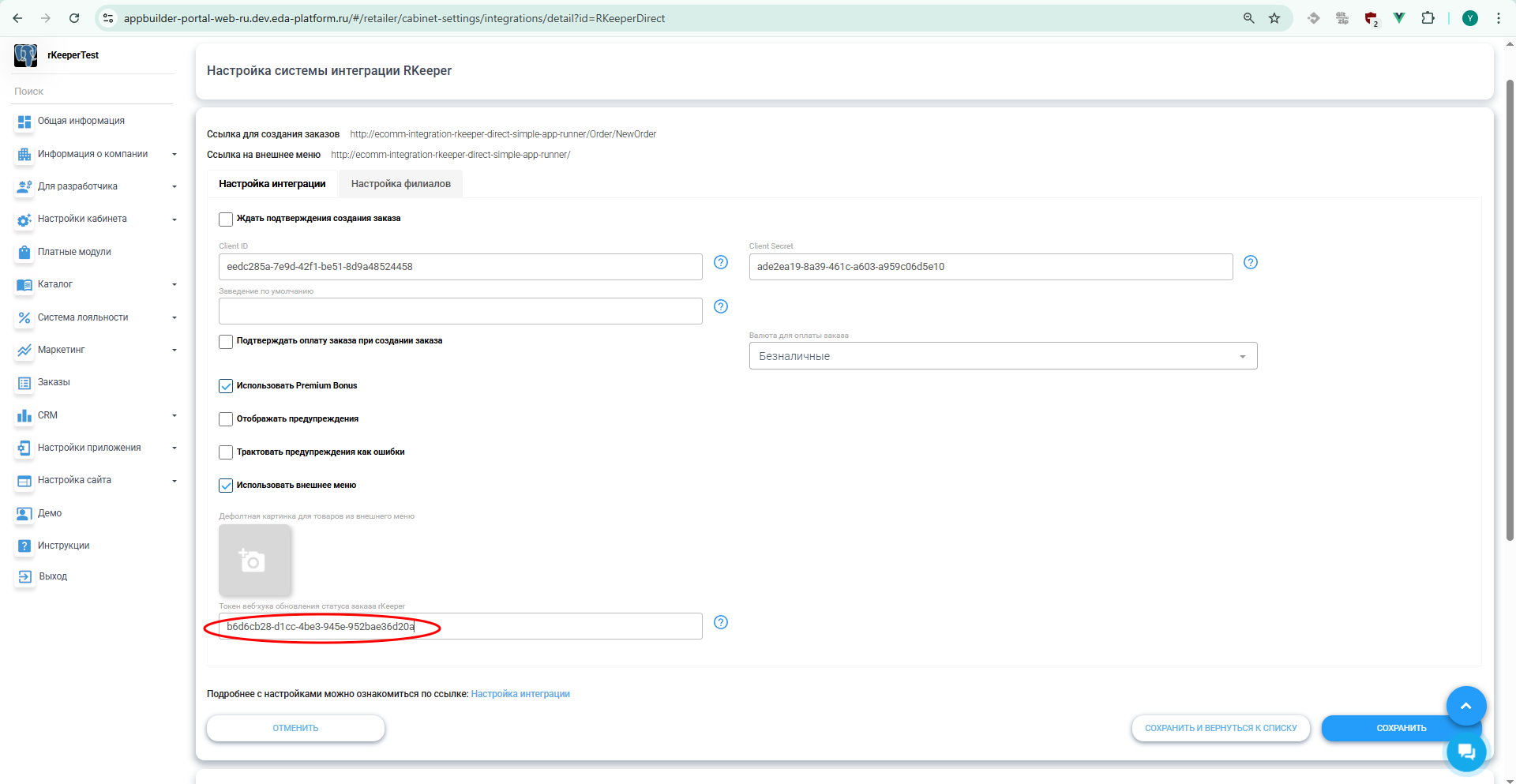
Task: Switch to Настройка филиалов tab
Action: click(400, 184)
